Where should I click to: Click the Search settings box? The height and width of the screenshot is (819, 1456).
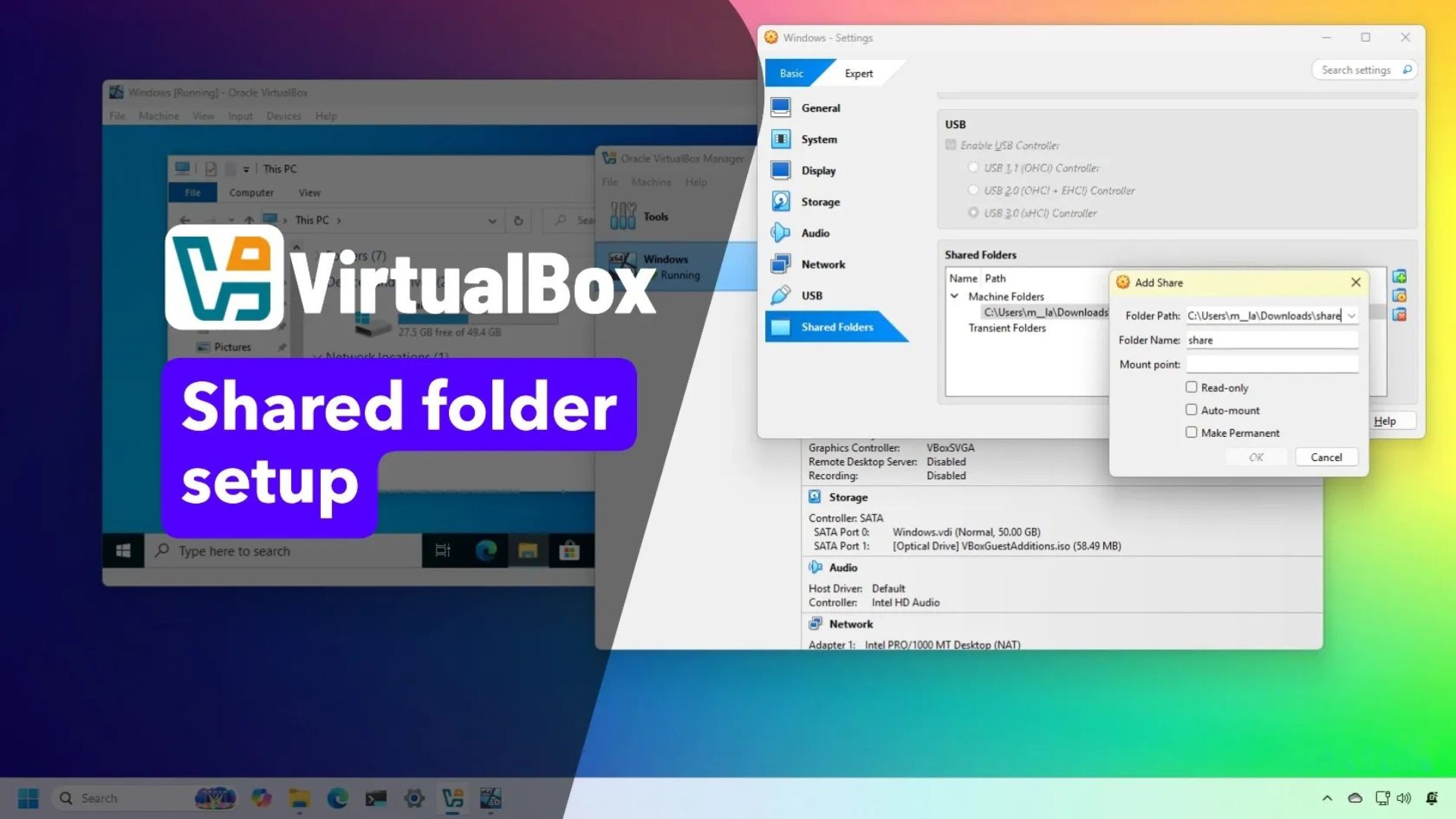click(1364, 70)
